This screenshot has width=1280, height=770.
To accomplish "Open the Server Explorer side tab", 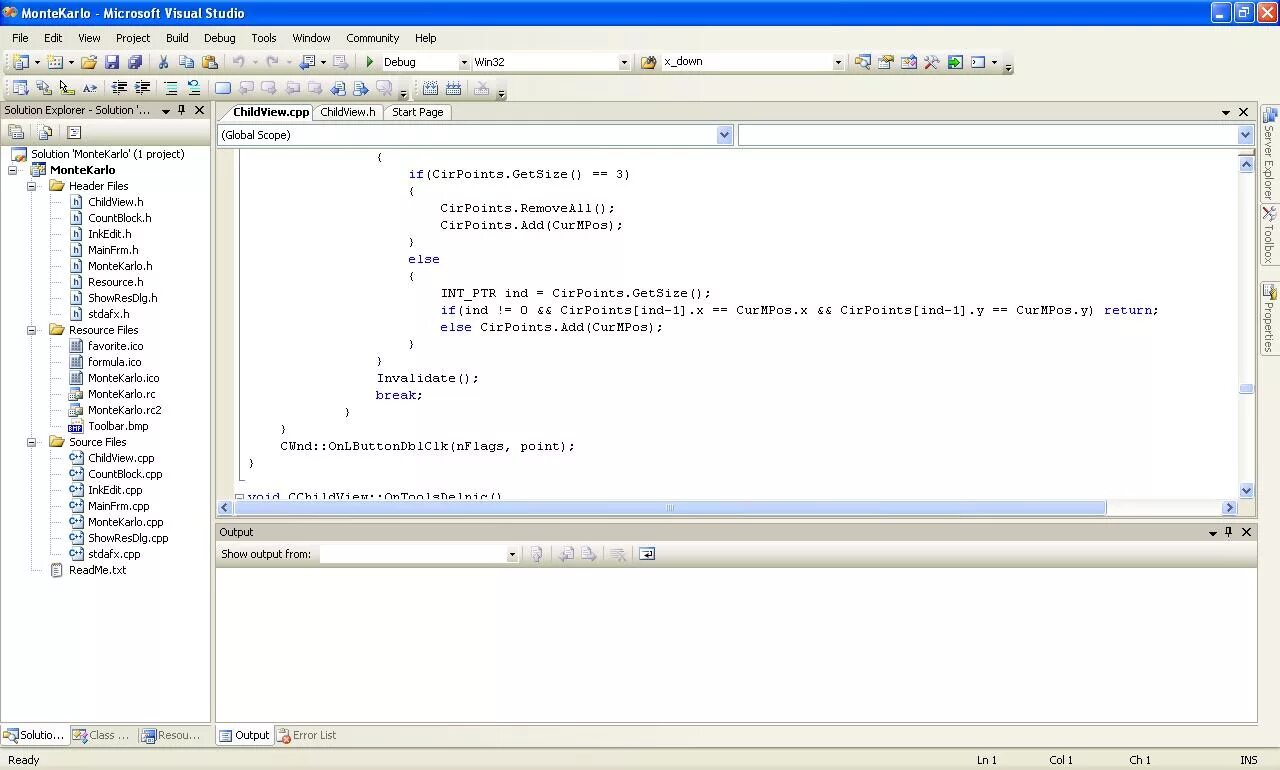I will [1269, 153].
